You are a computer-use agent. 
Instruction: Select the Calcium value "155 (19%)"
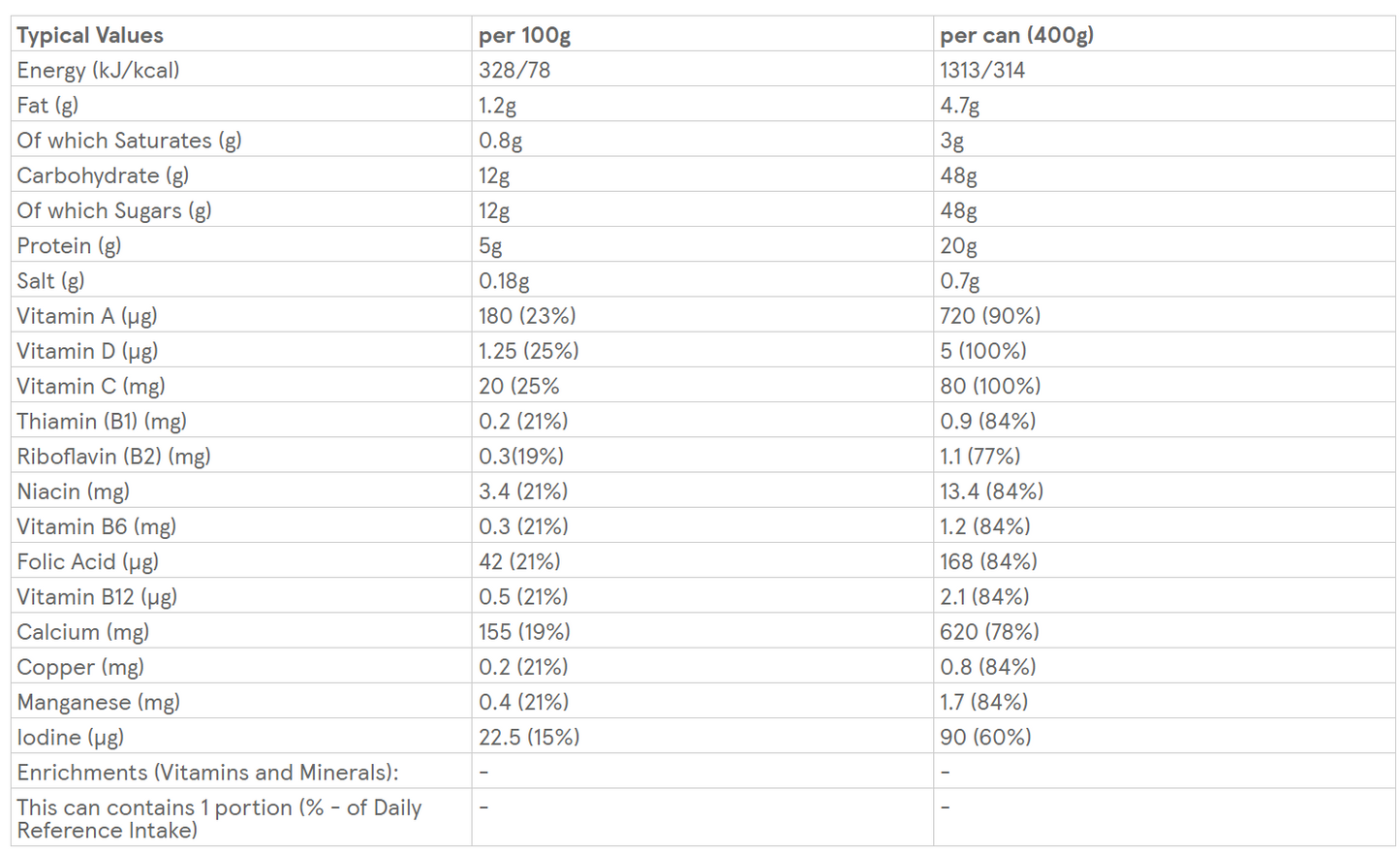coord(524,632)
